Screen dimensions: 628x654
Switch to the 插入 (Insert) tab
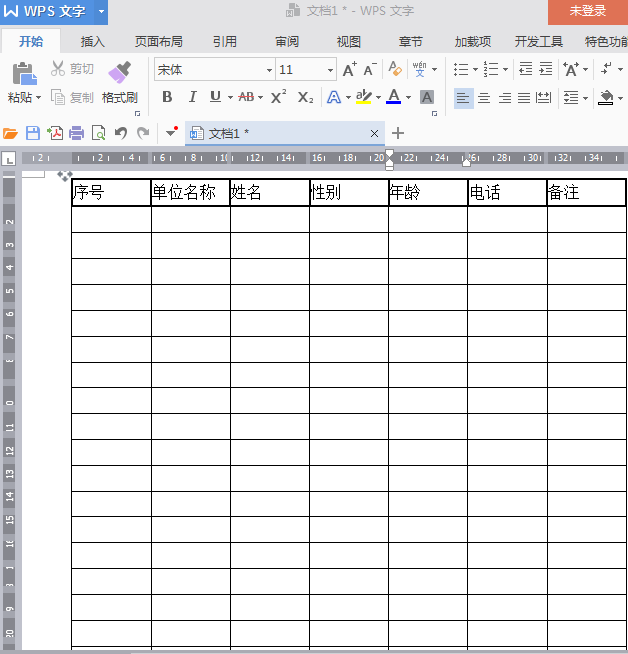(92, 42)
